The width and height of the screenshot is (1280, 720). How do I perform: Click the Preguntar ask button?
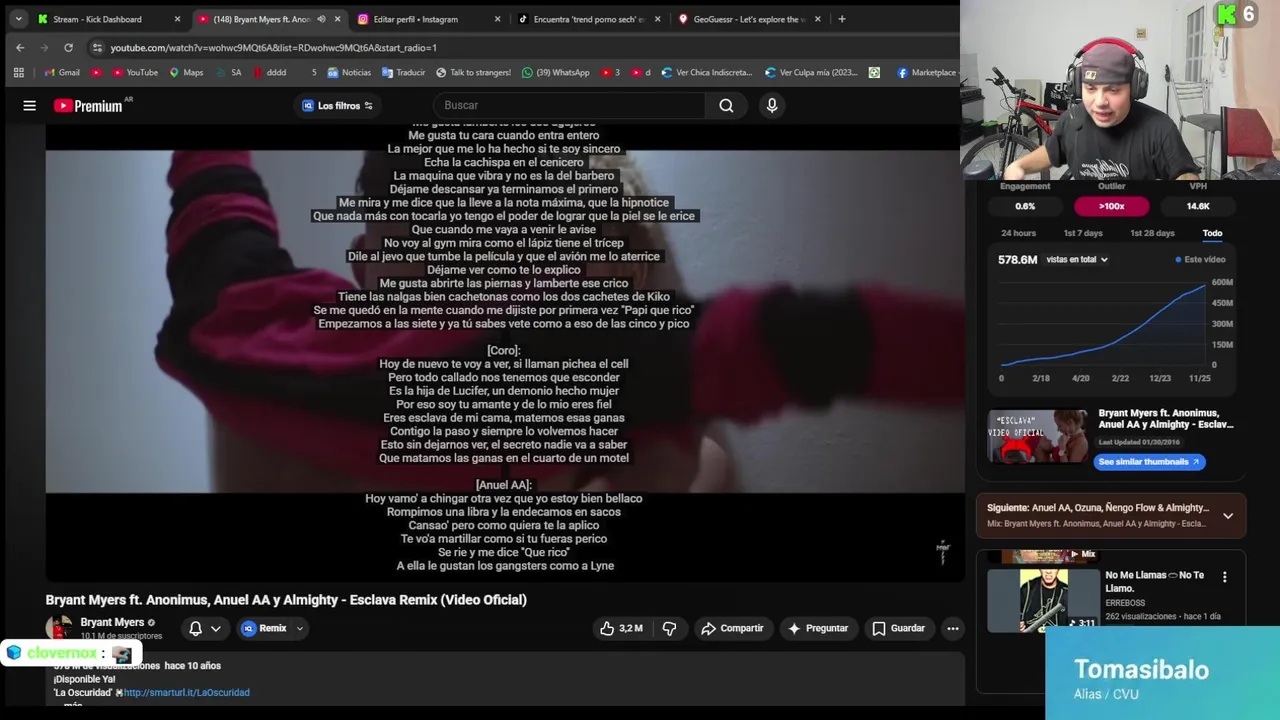[x=817, y=628]
